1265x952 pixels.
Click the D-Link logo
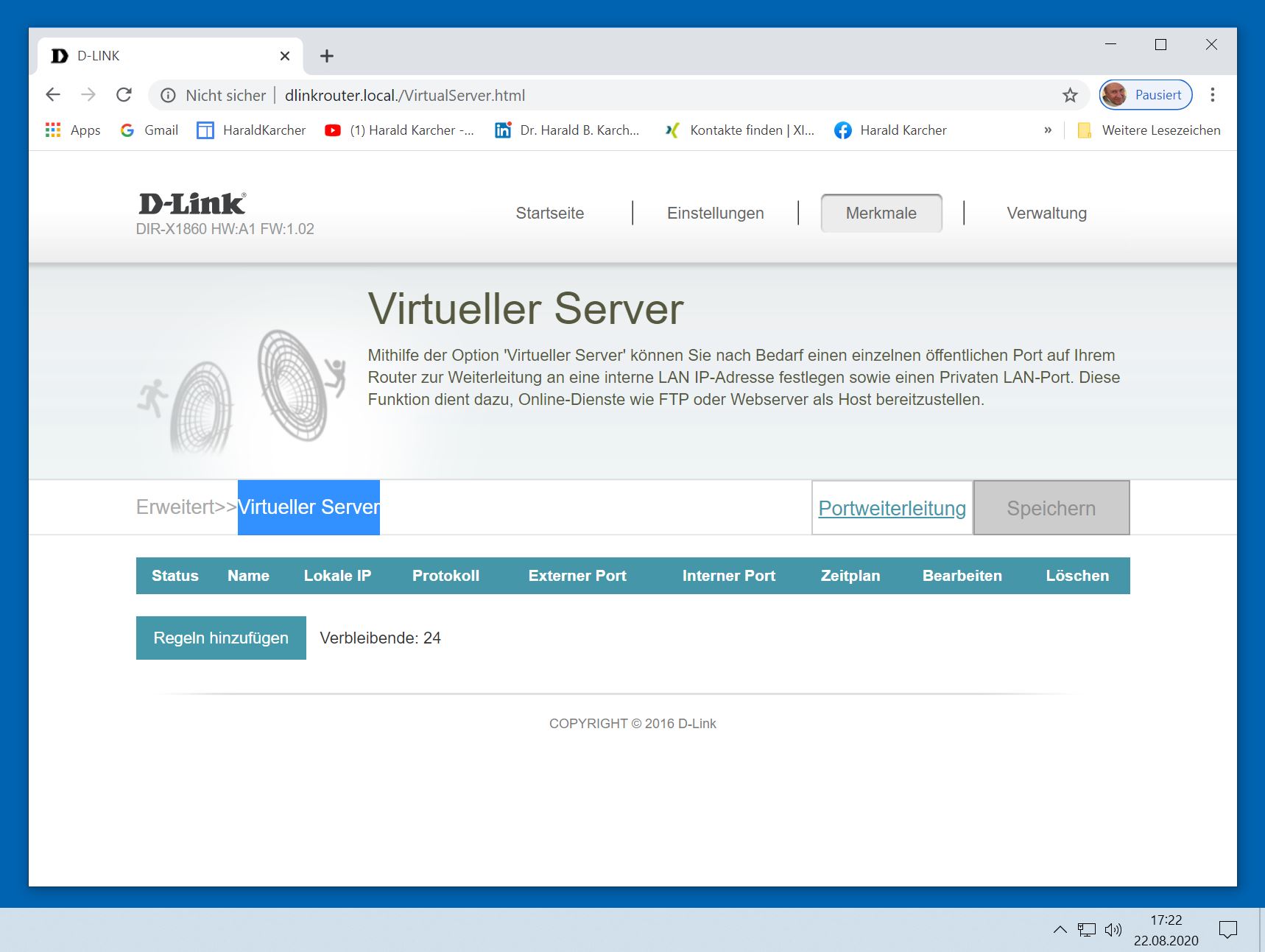192,204
